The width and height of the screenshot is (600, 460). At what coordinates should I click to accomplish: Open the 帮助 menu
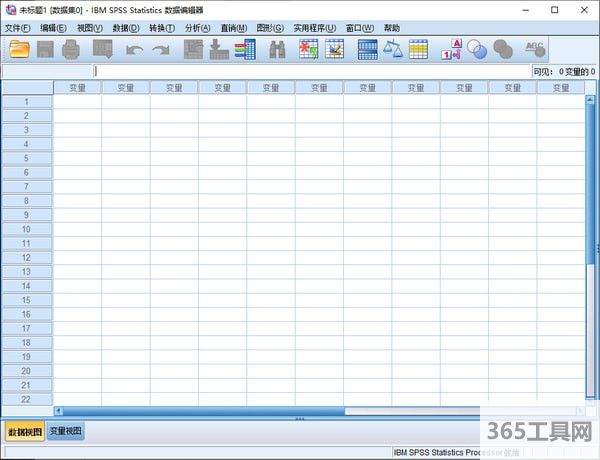click(x=391, y=28)
